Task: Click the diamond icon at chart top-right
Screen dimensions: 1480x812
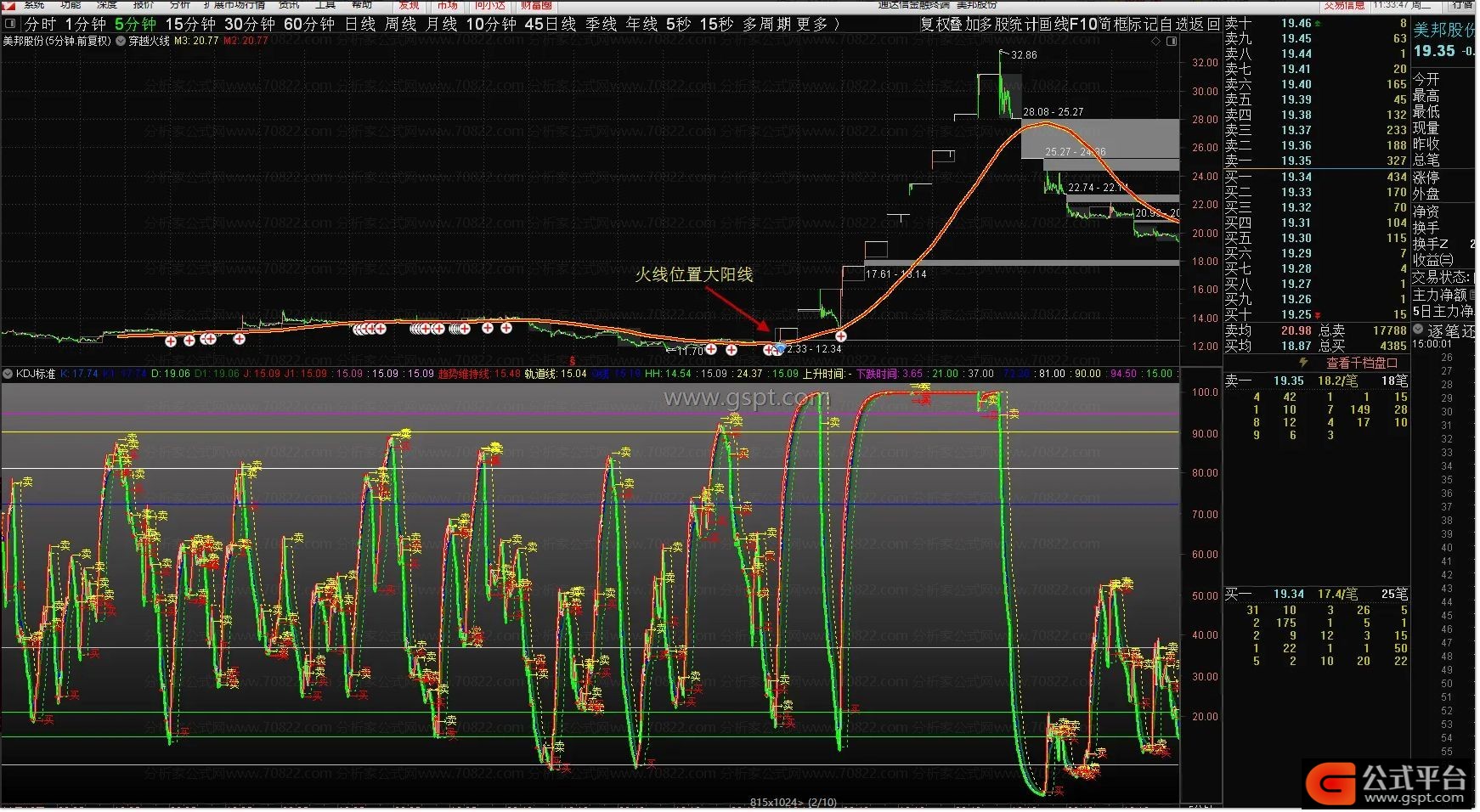Action: (1155, 41)
